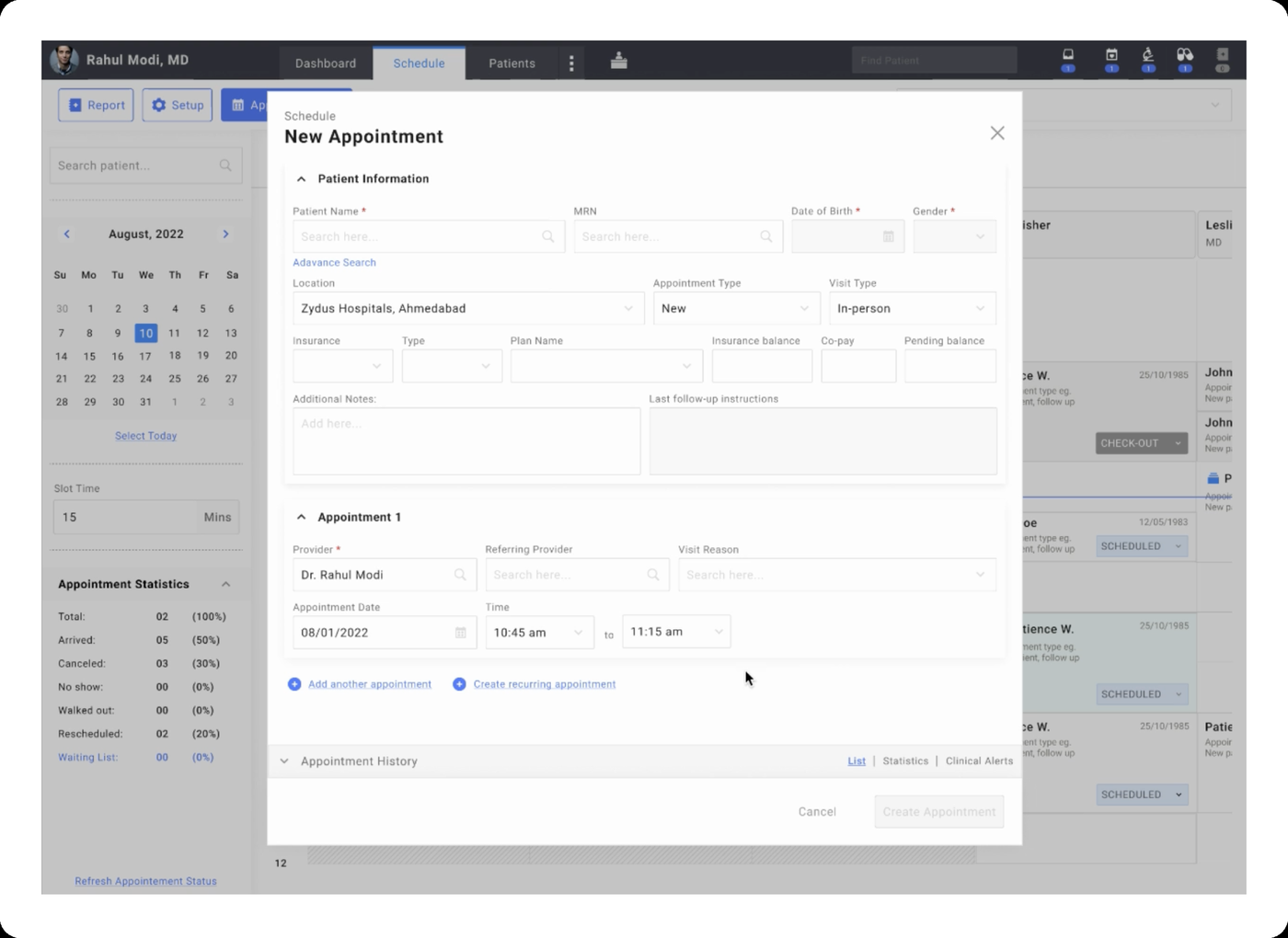Open the Visit Type dropdown showing In-person
The height and width of the screenshot is (938, 1288).
pyautogui.click(x=912, y=308)
